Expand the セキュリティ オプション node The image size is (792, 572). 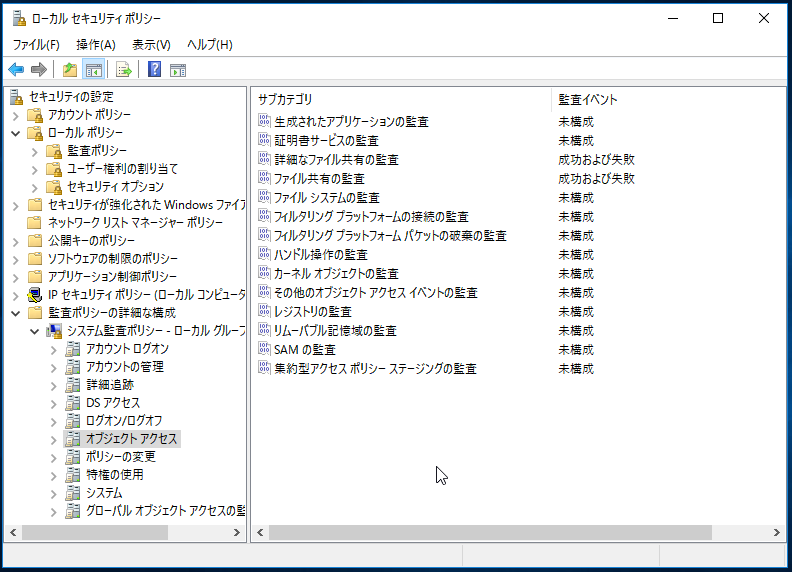34,187
